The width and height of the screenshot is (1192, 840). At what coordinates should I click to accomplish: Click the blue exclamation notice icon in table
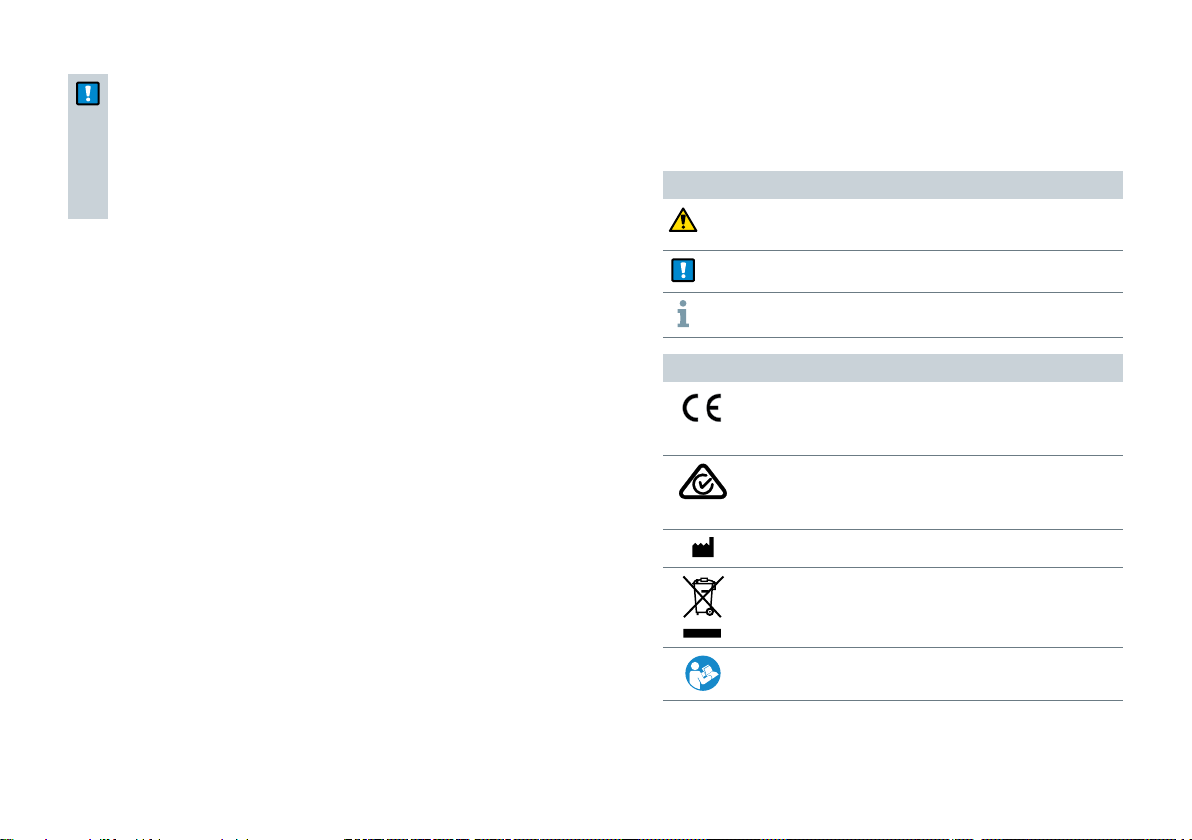[x=683, y=271]
